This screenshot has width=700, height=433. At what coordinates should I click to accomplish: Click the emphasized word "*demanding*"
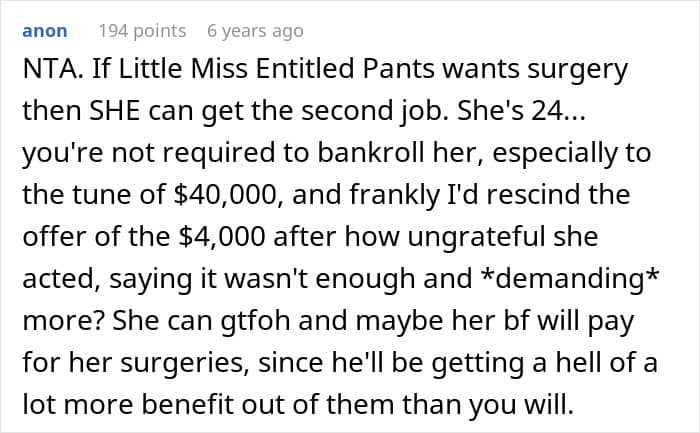coord(571,277)
